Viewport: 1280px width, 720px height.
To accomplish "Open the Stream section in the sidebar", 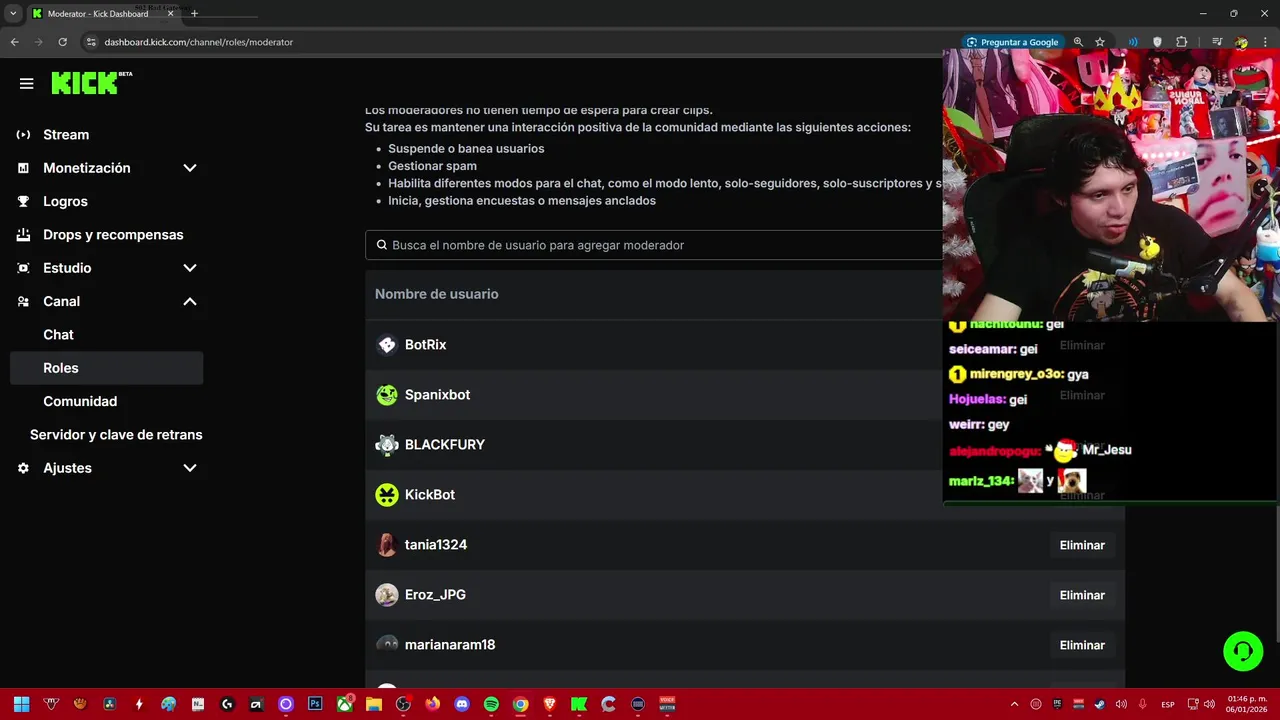I will [x=66, y=134].
